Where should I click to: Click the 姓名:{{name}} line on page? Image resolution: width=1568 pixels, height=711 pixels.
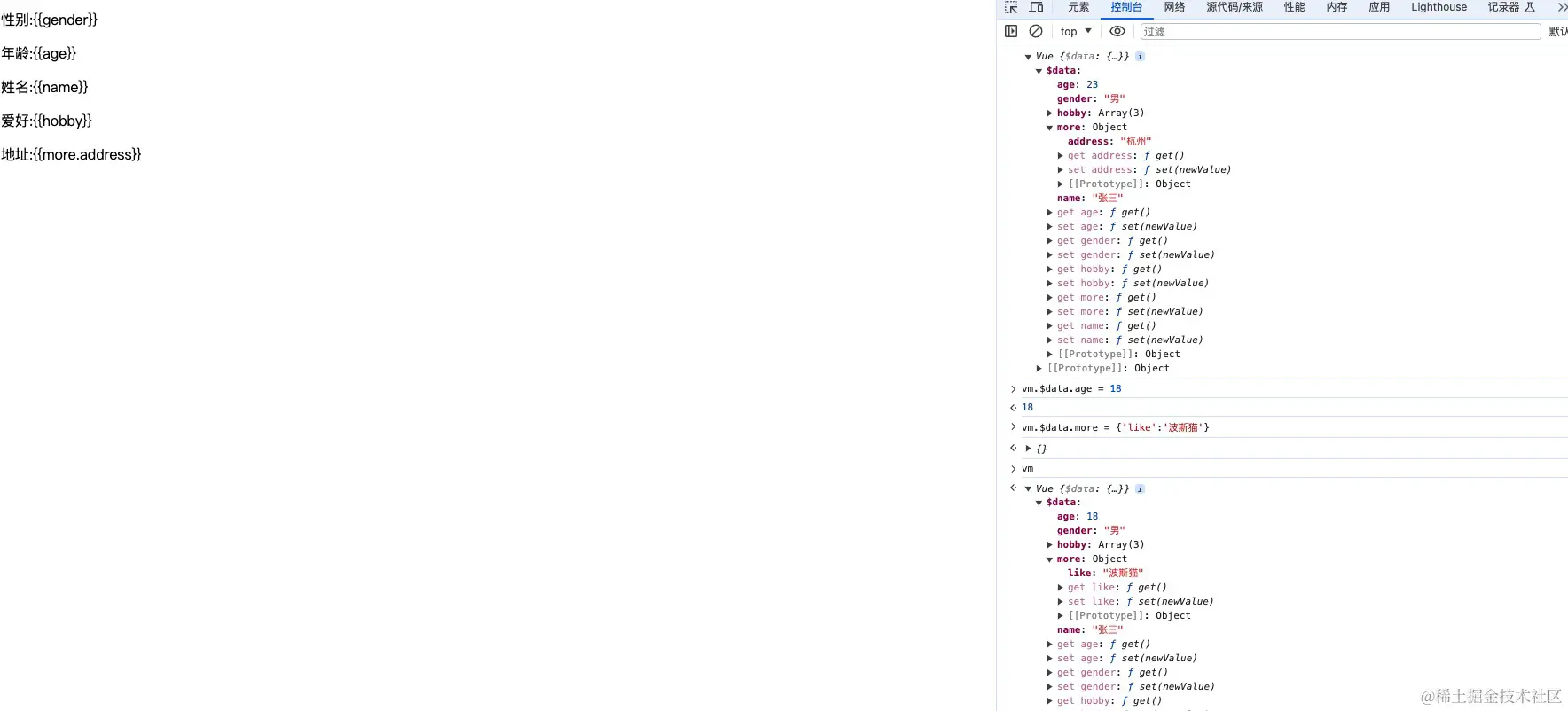pos(44,87)
